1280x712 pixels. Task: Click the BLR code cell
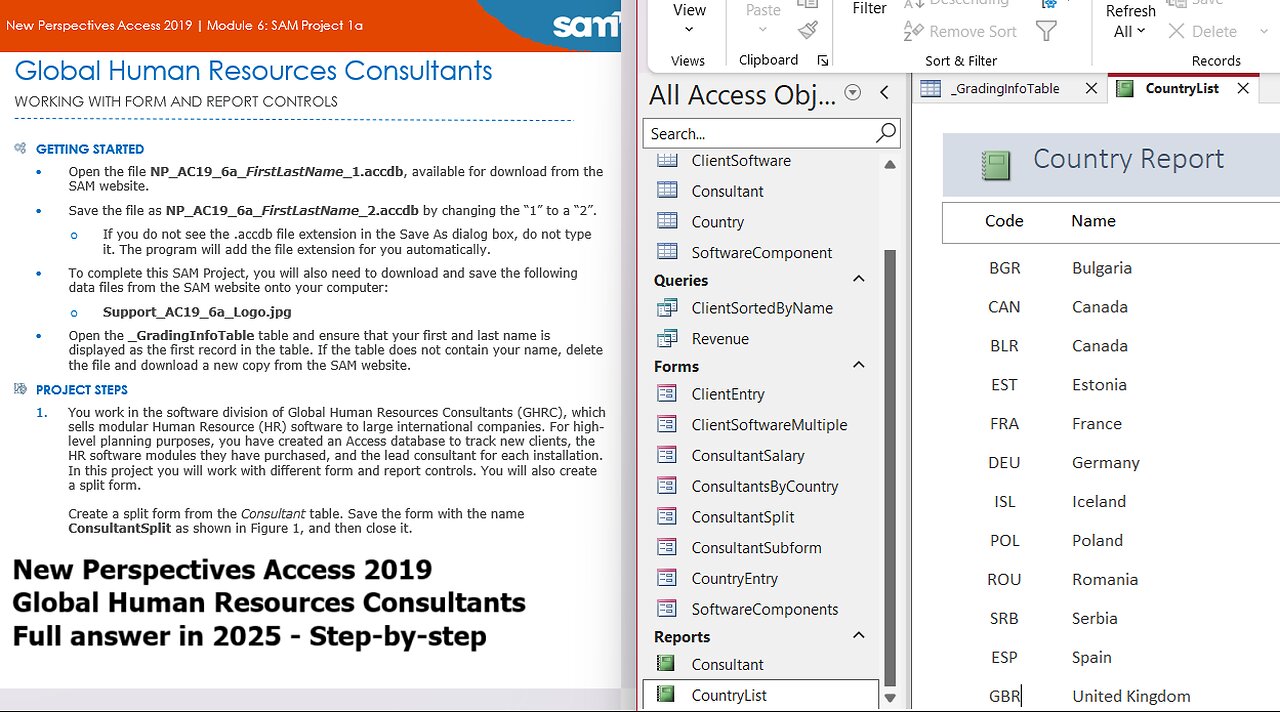[1004, 346]
